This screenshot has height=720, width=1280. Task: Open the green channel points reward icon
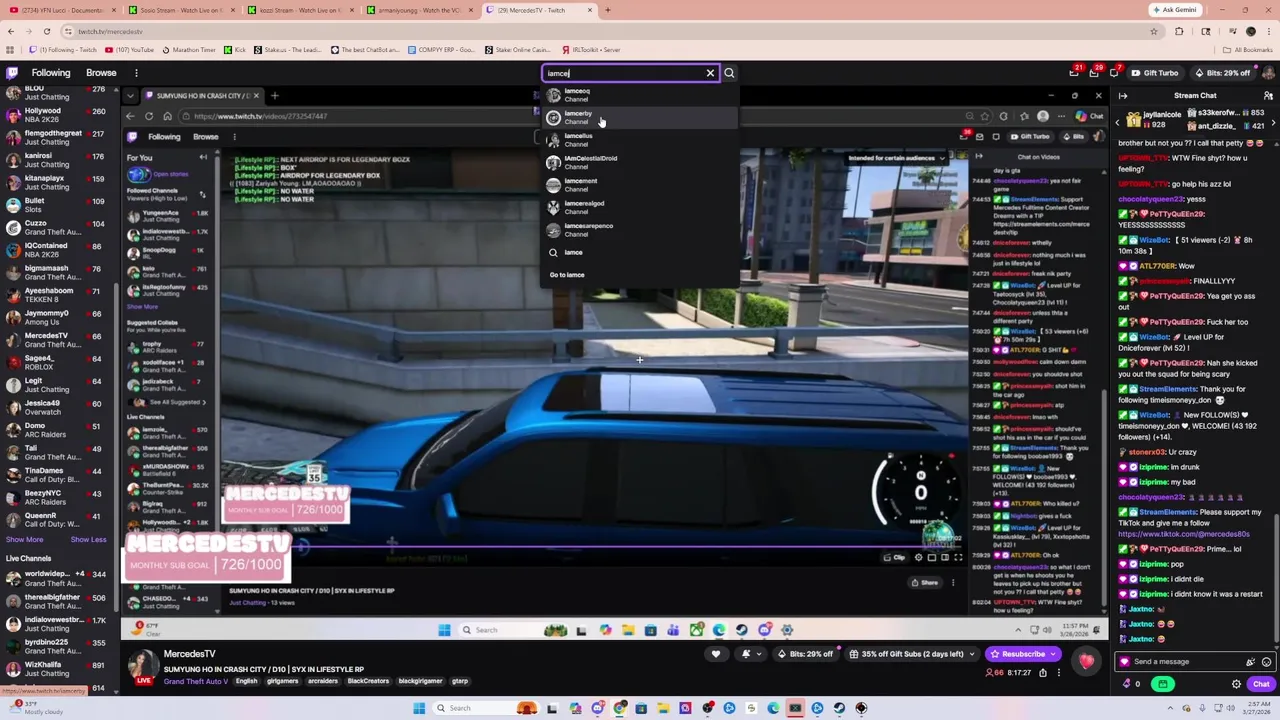click(x=1162, y=685)
